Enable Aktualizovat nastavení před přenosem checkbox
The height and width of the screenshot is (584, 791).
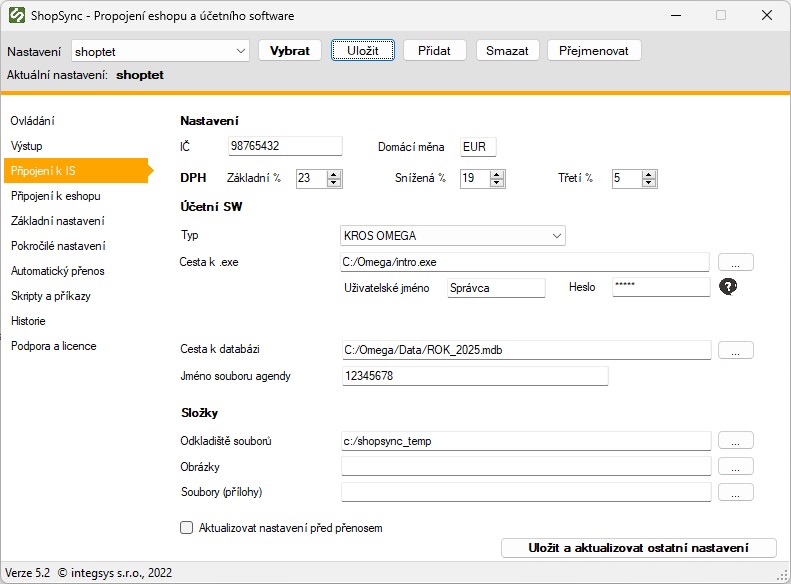tap(187, 528)
